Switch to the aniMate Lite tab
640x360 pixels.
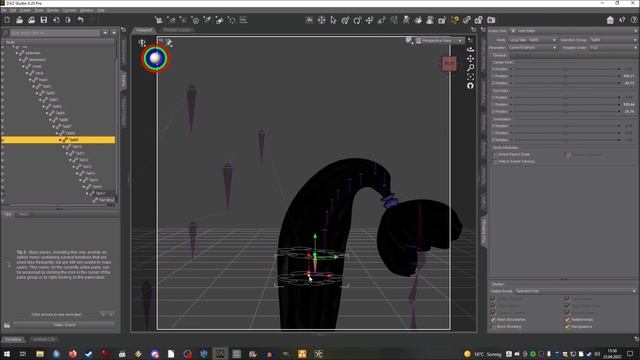pyautogui.click(x=44, y=340)
